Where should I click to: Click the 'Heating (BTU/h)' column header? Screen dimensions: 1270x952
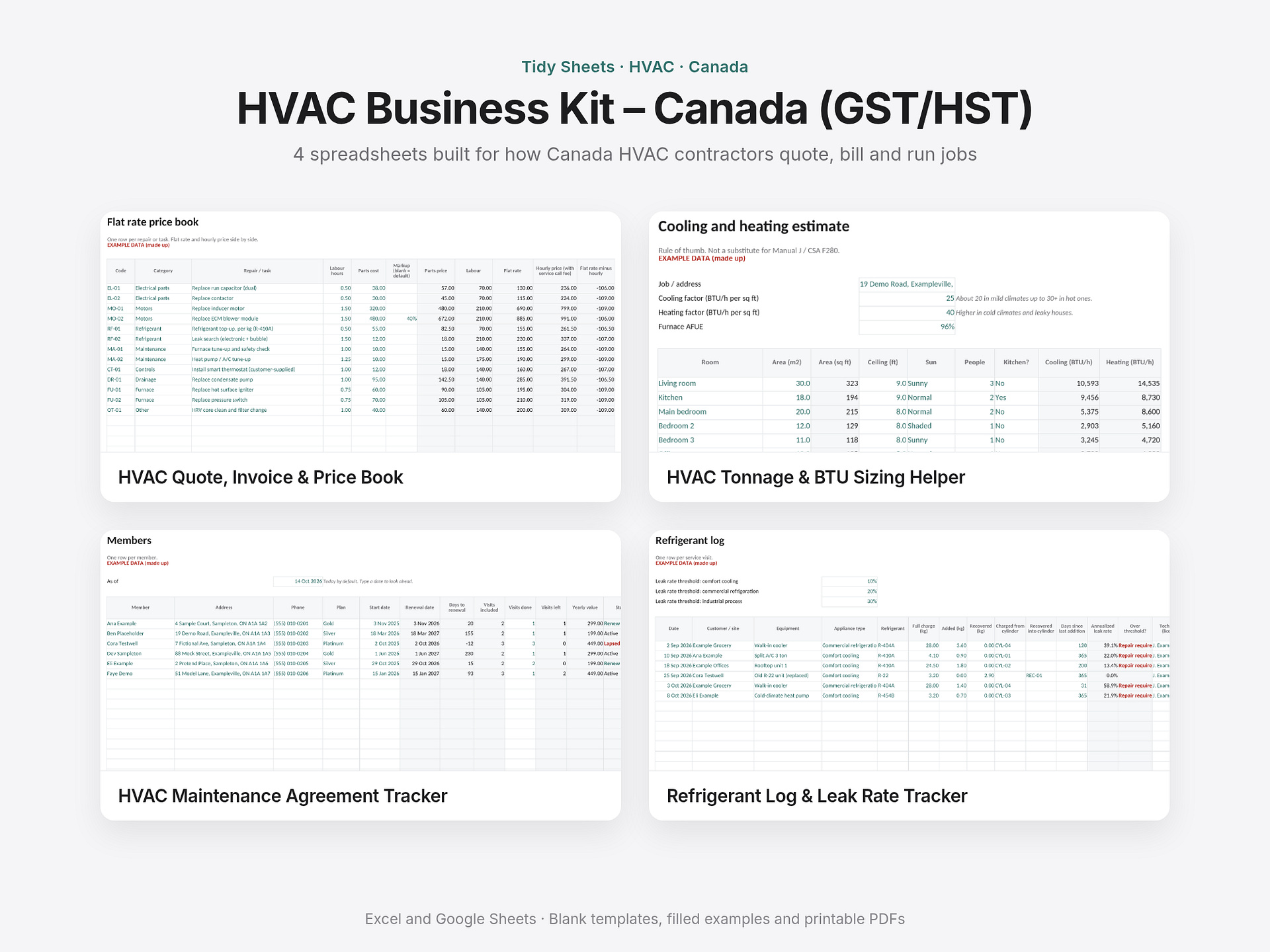tap(1130, 362)
